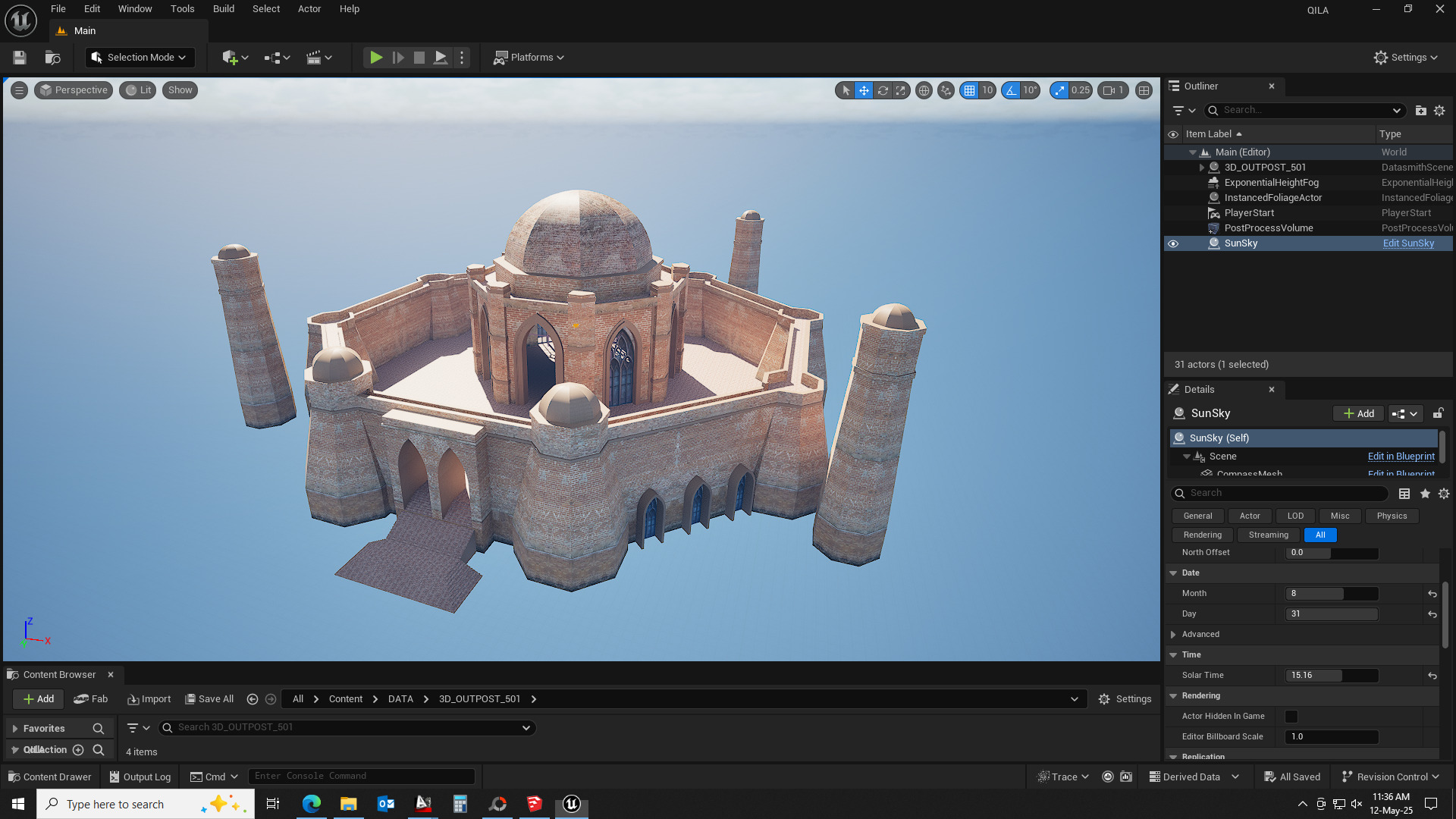The image size is (1456, 819).
Task: Open the Build menu
Action: 223,9
